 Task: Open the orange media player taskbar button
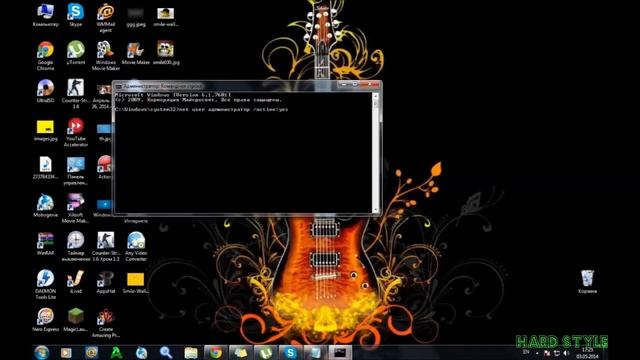point(66,353)
